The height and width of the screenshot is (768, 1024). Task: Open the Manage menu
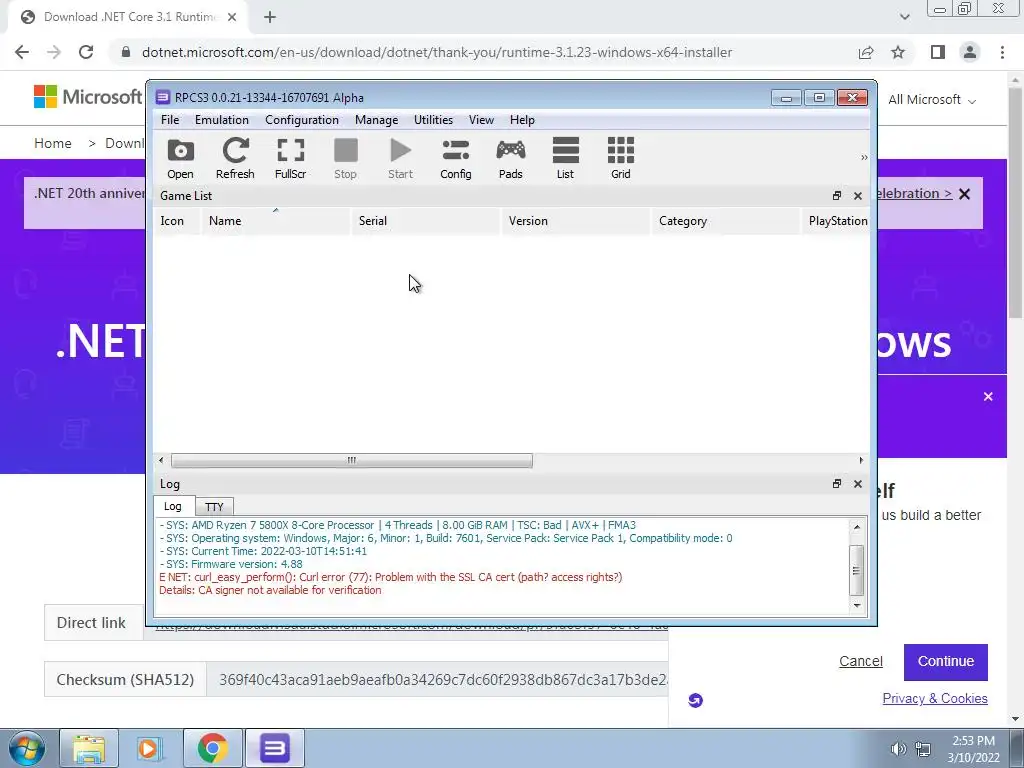(376, 120)
